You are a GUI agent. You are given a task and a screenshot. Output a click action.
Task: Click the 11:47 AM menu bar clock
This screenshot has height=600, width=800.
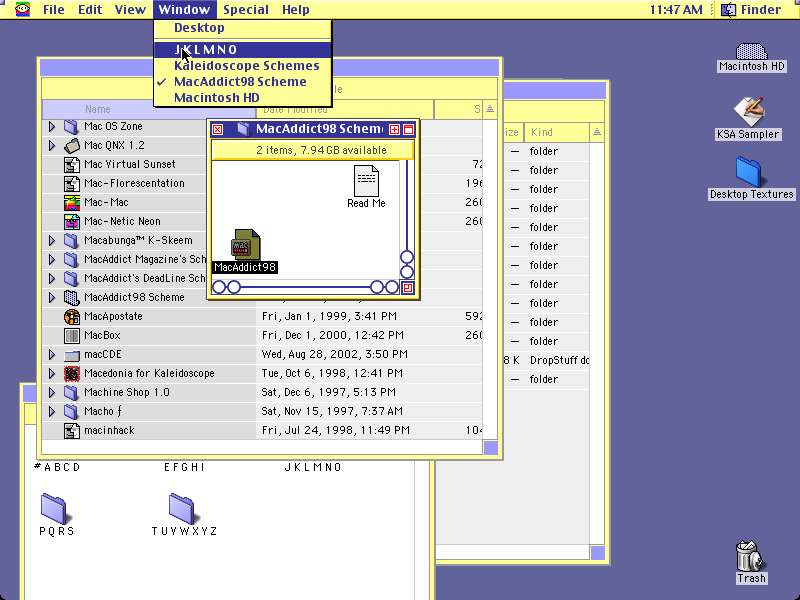pos(676,10)
